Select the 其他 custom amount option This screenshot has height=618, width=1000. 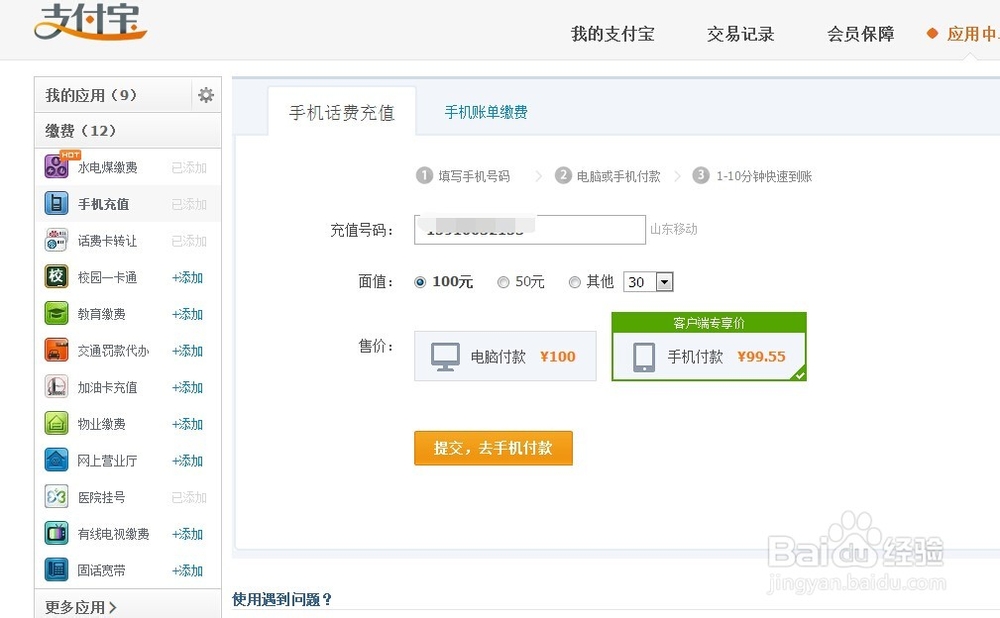tap(575, 282)
